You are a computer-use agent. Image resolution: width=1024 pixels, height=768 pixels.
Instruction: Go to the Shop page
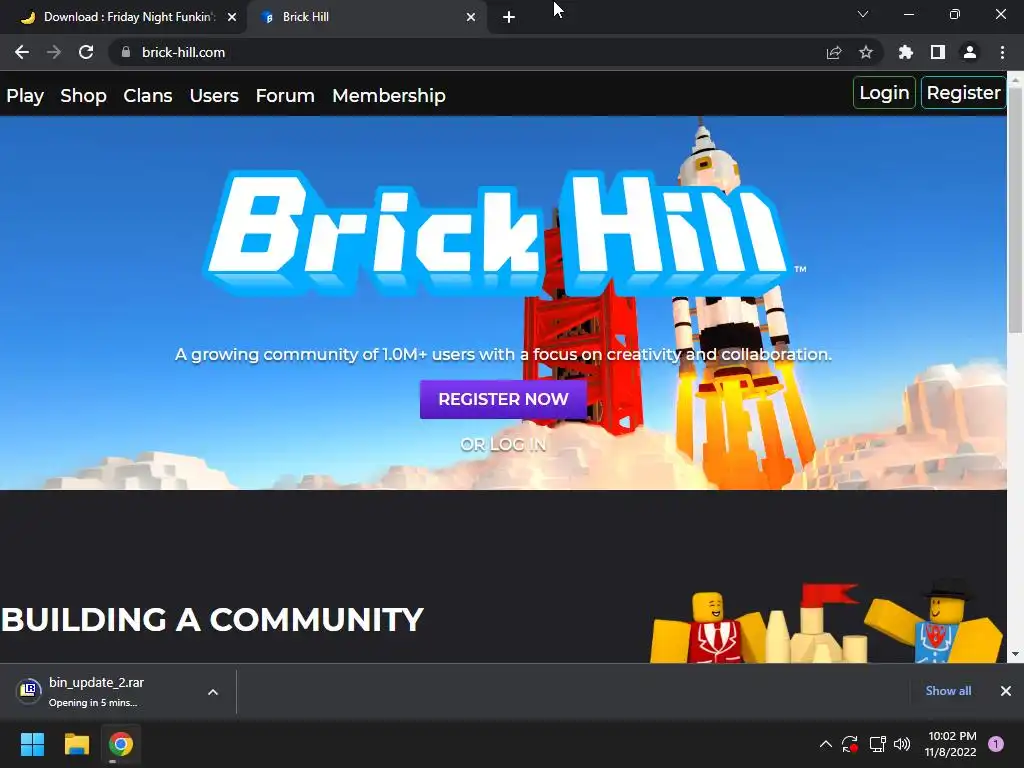pyautogui.click(x=84, y=95)
